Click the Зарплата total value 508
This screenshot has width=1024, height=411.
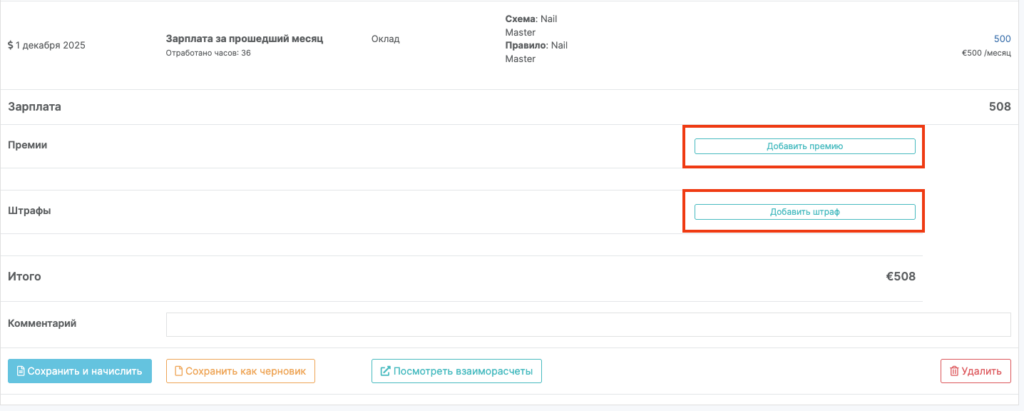pos(999,107)
